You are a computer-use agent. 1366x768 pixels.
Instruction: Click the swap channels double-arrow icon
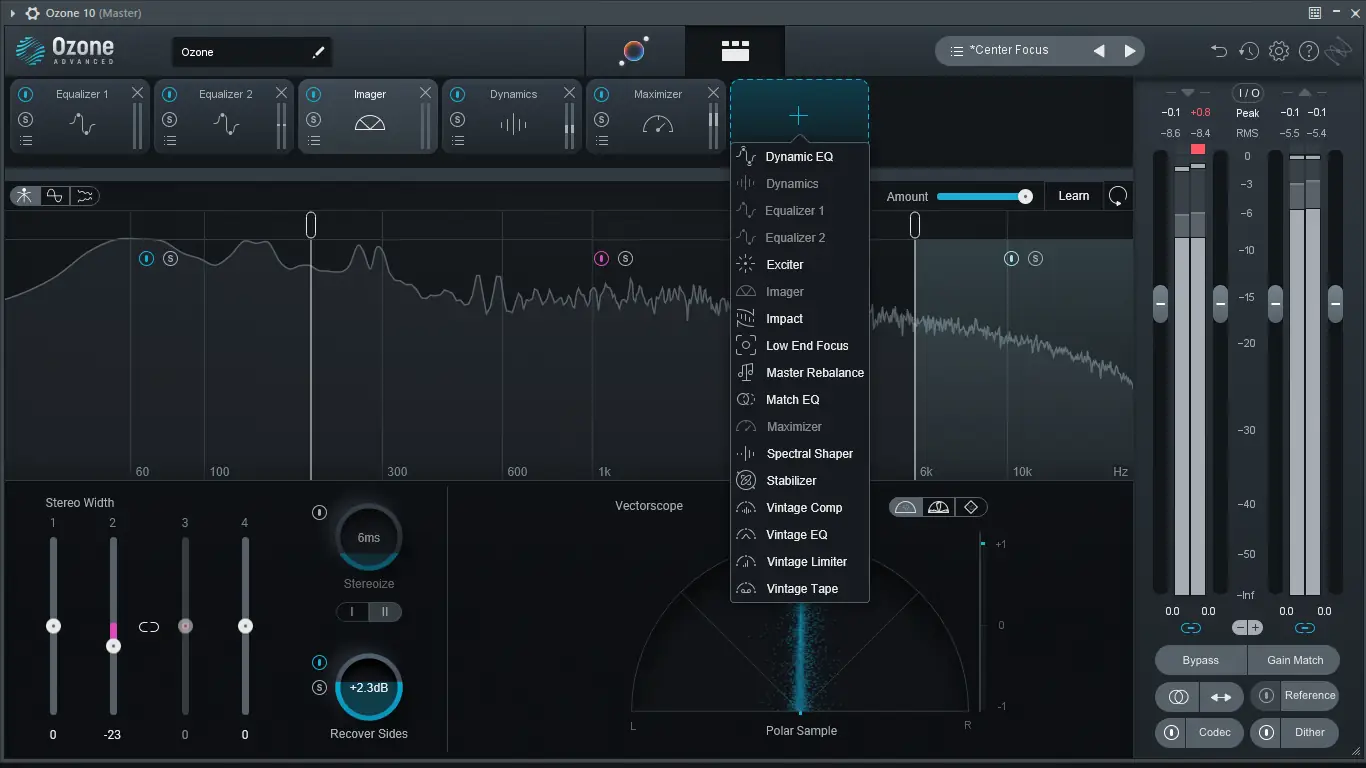pyautogui.click(x=1221, y=696)
